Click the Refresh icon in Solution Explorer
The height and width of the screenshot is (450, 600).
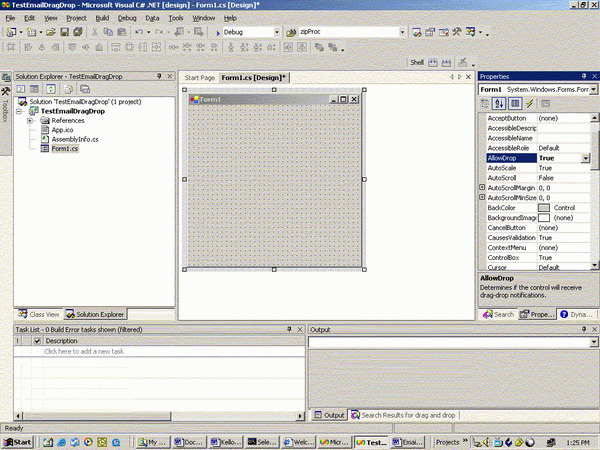[x=51, y=89]
